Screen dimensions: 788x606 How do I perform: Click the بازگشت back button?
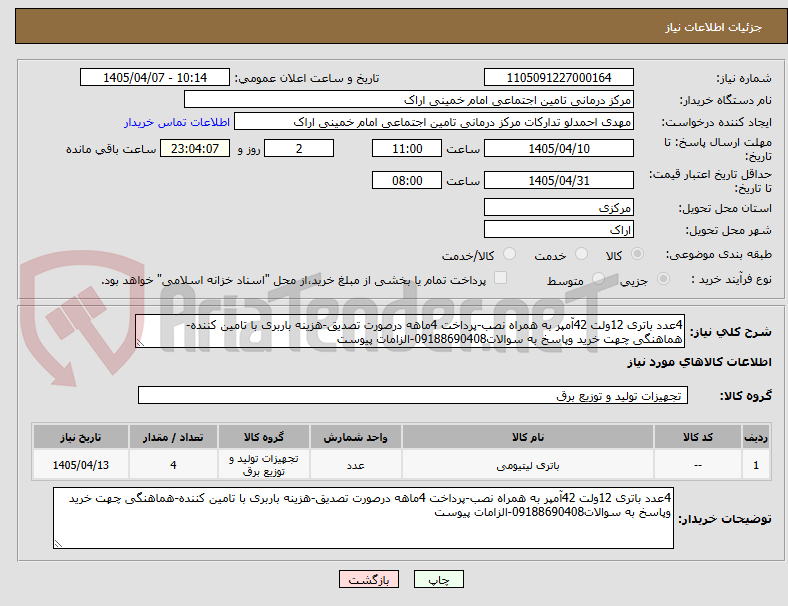pyautogui.click(x=369, y=579)
